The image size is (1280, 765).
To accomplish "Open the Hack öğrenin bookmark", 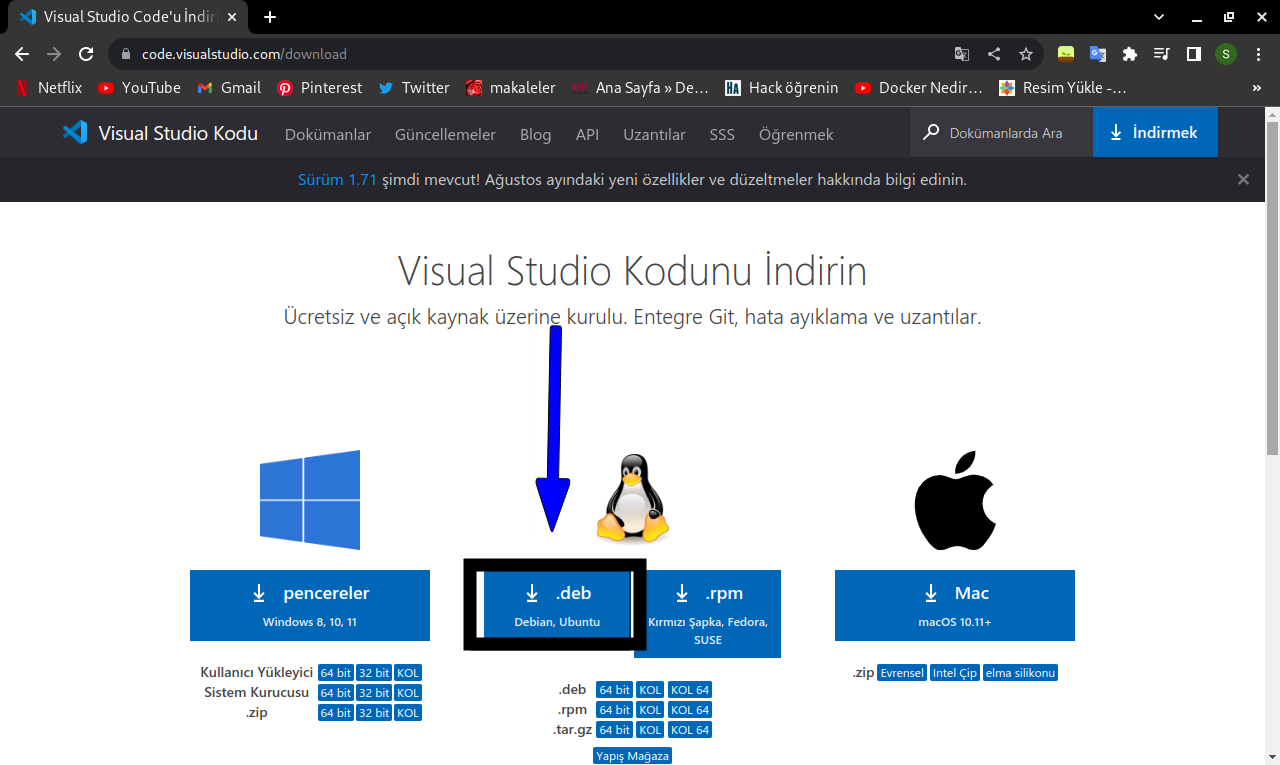I will (782, 88).
